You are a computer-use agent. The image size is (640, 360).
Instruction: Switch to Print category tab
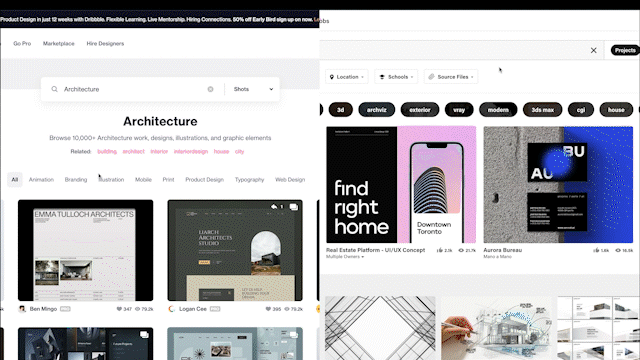coord(168,180)
